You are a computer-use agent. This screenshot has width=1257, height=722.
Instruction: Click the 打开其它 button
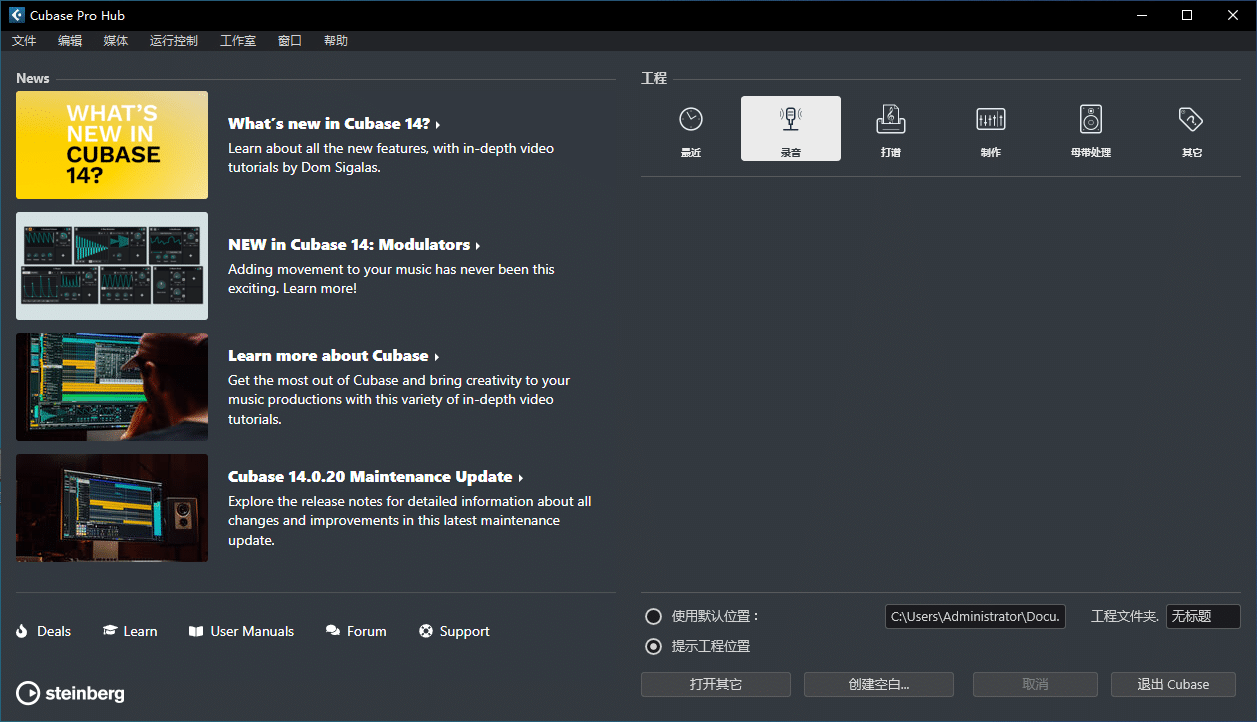tap(715, 684)
